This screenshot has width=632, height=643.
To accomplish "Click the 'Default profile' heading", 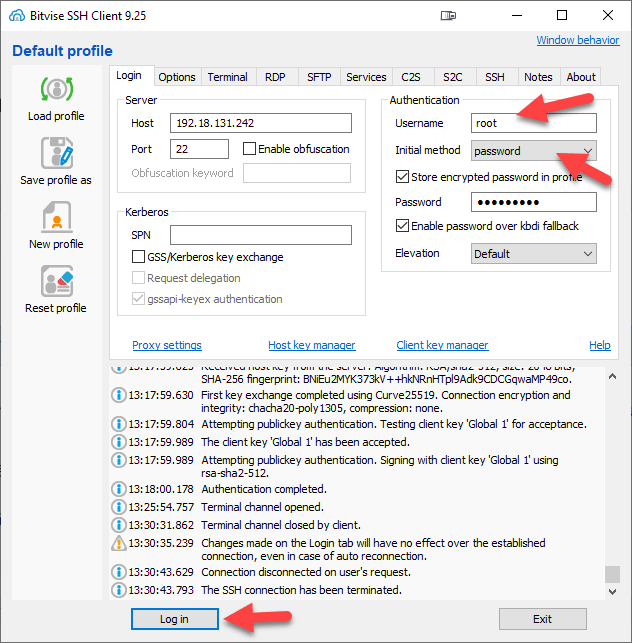I will click(62, 51).
